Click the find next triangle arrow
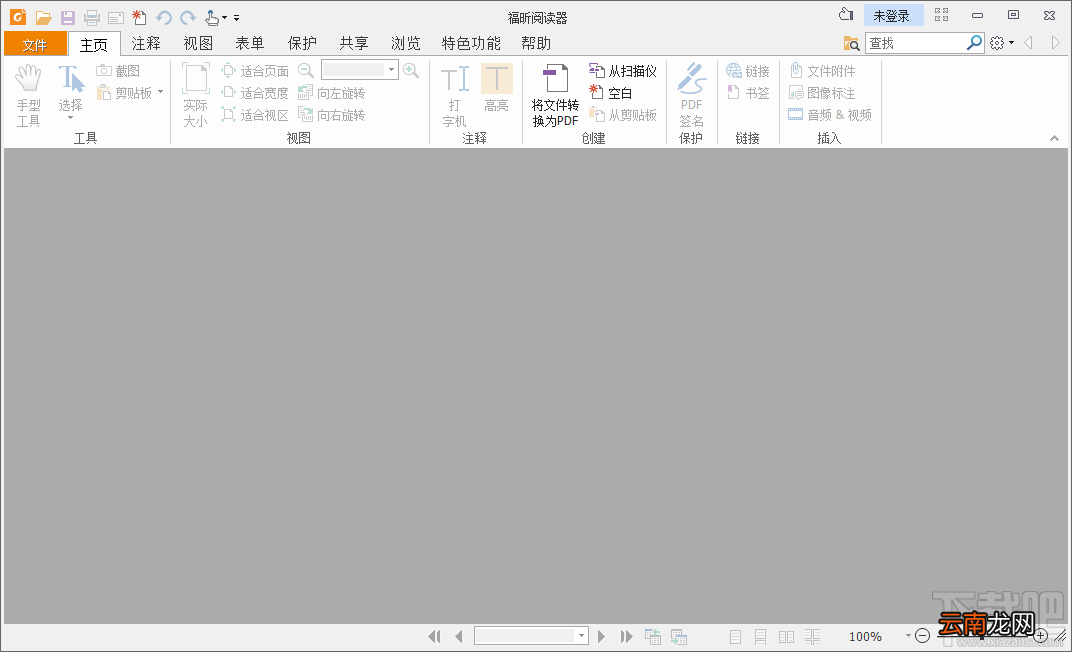Screen dimensions: 1072x652 point(1056,43)
